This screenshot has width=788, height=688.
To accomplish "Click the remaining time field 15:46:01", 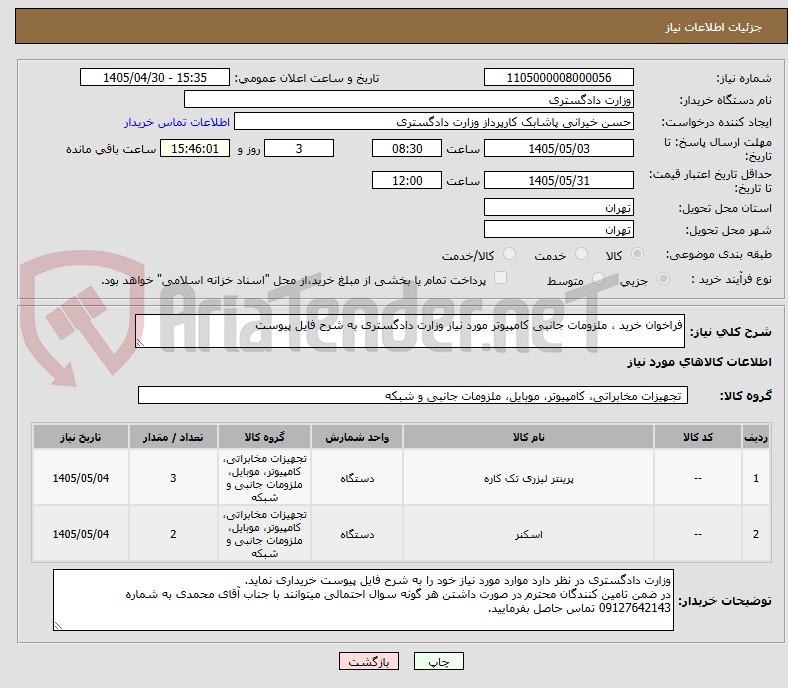I will tap(195, 148).
